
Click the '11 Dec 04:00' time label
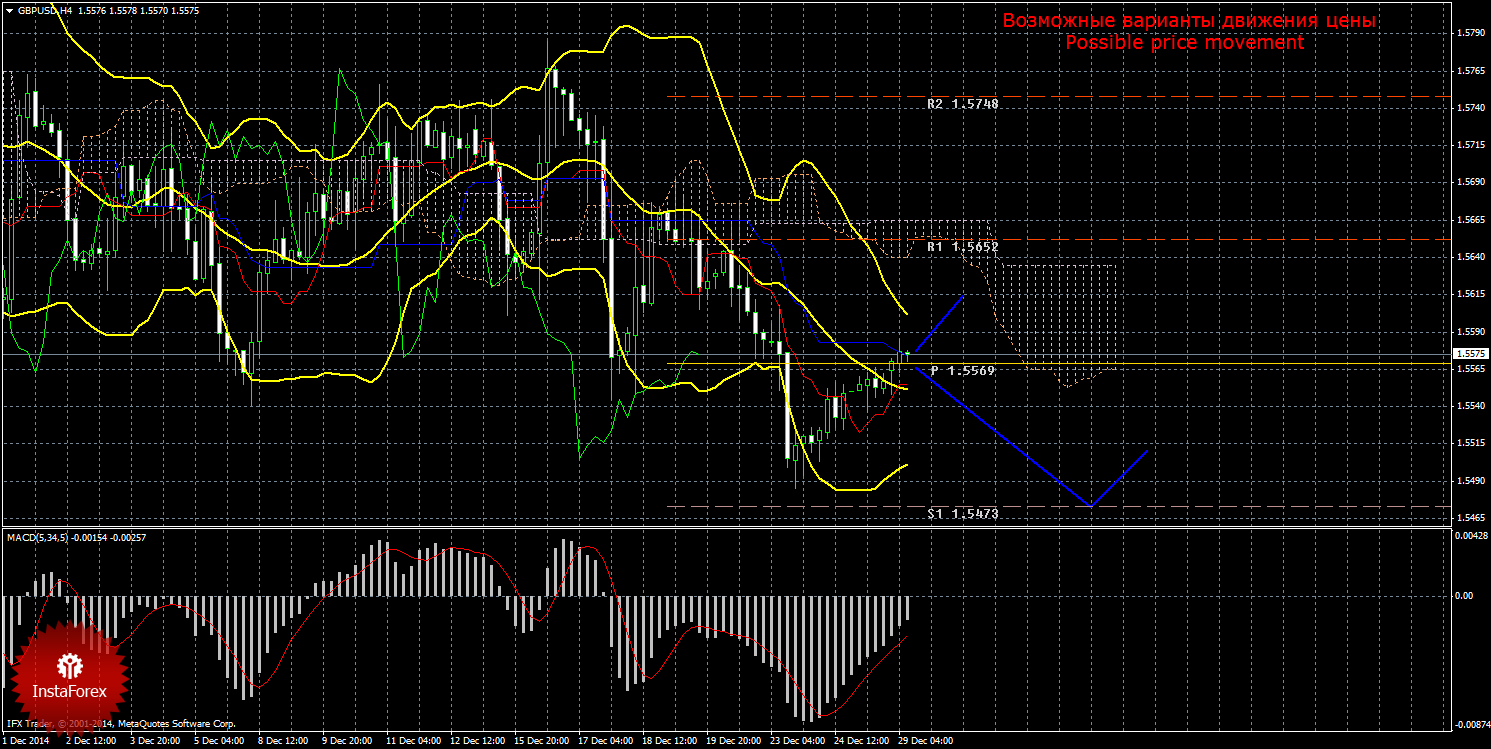413,742
